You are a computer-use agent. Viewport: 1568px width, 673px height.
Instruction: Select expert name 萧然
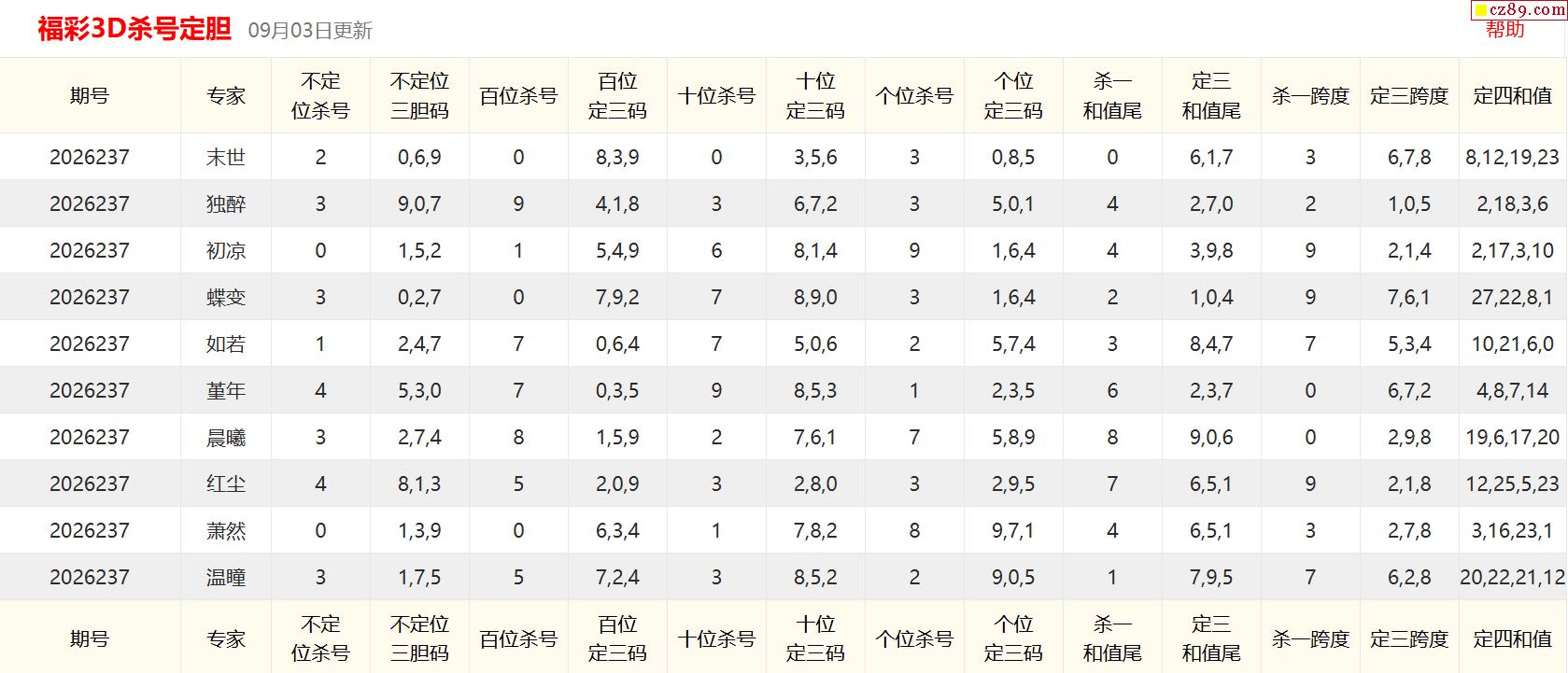(x=226, y=530)
